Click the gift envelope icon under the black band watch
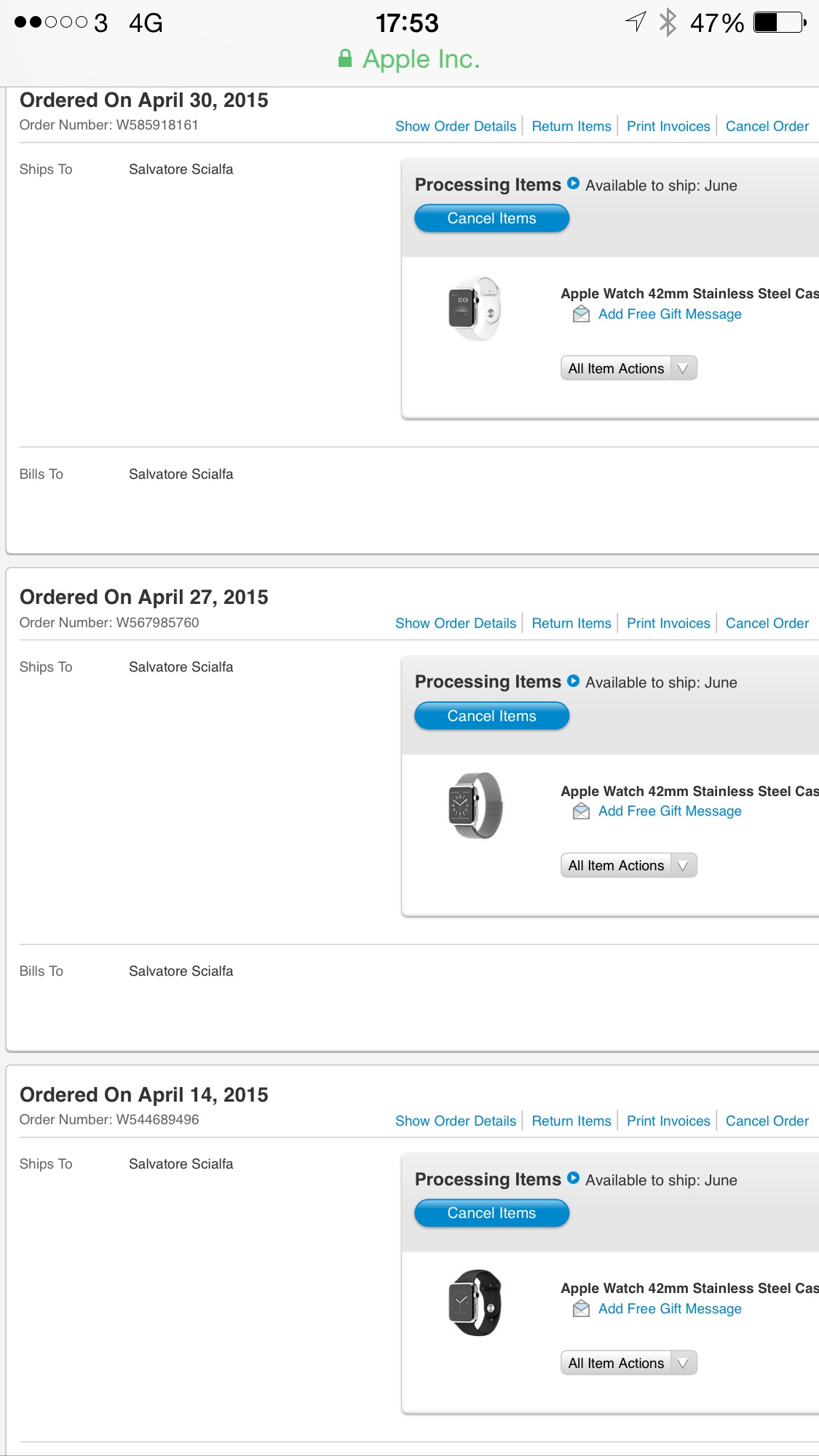 click(x=581, y=1308)
